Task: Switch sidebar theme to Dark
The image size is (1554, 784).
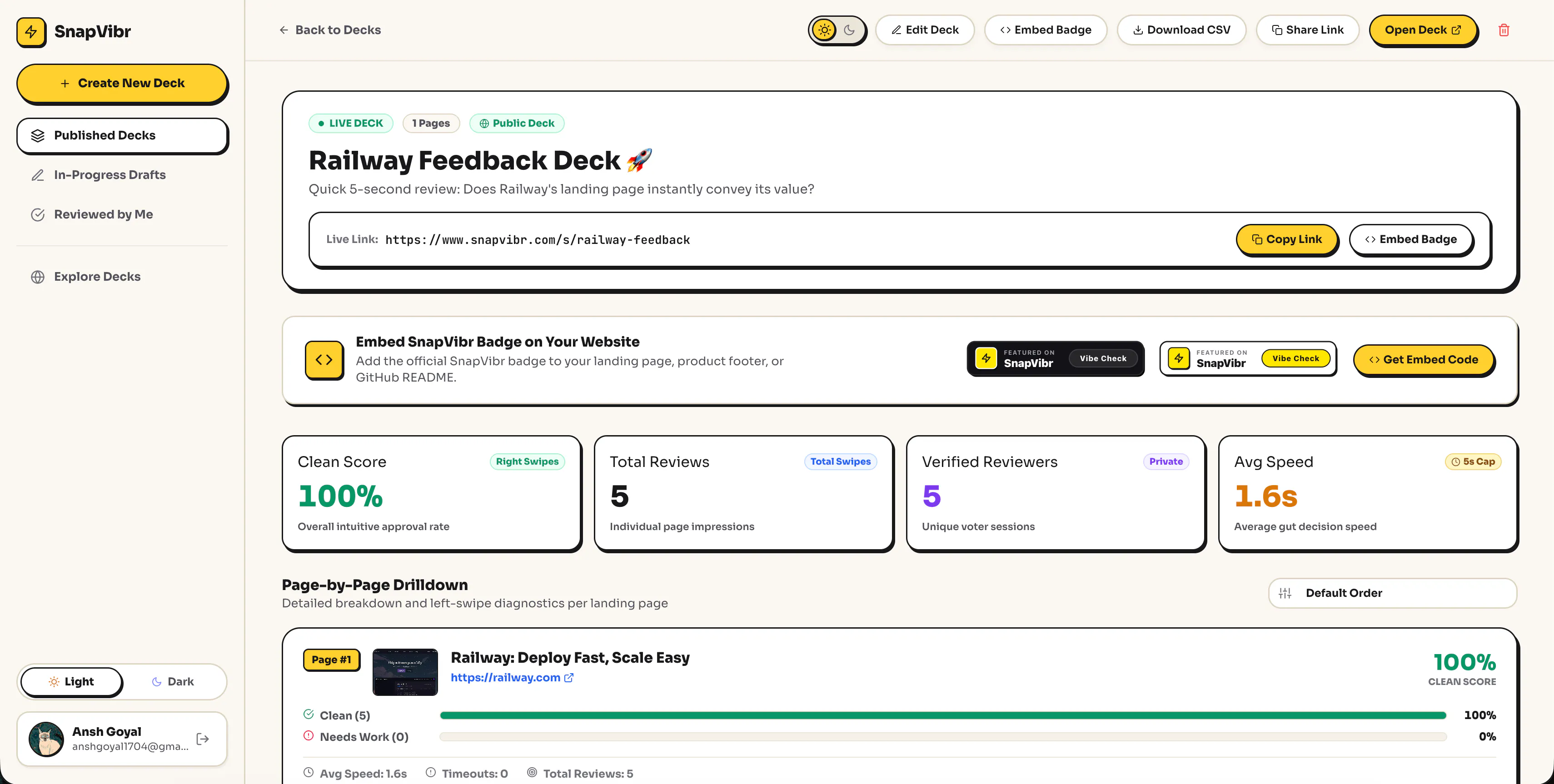Action: click(x=173, y=682)
